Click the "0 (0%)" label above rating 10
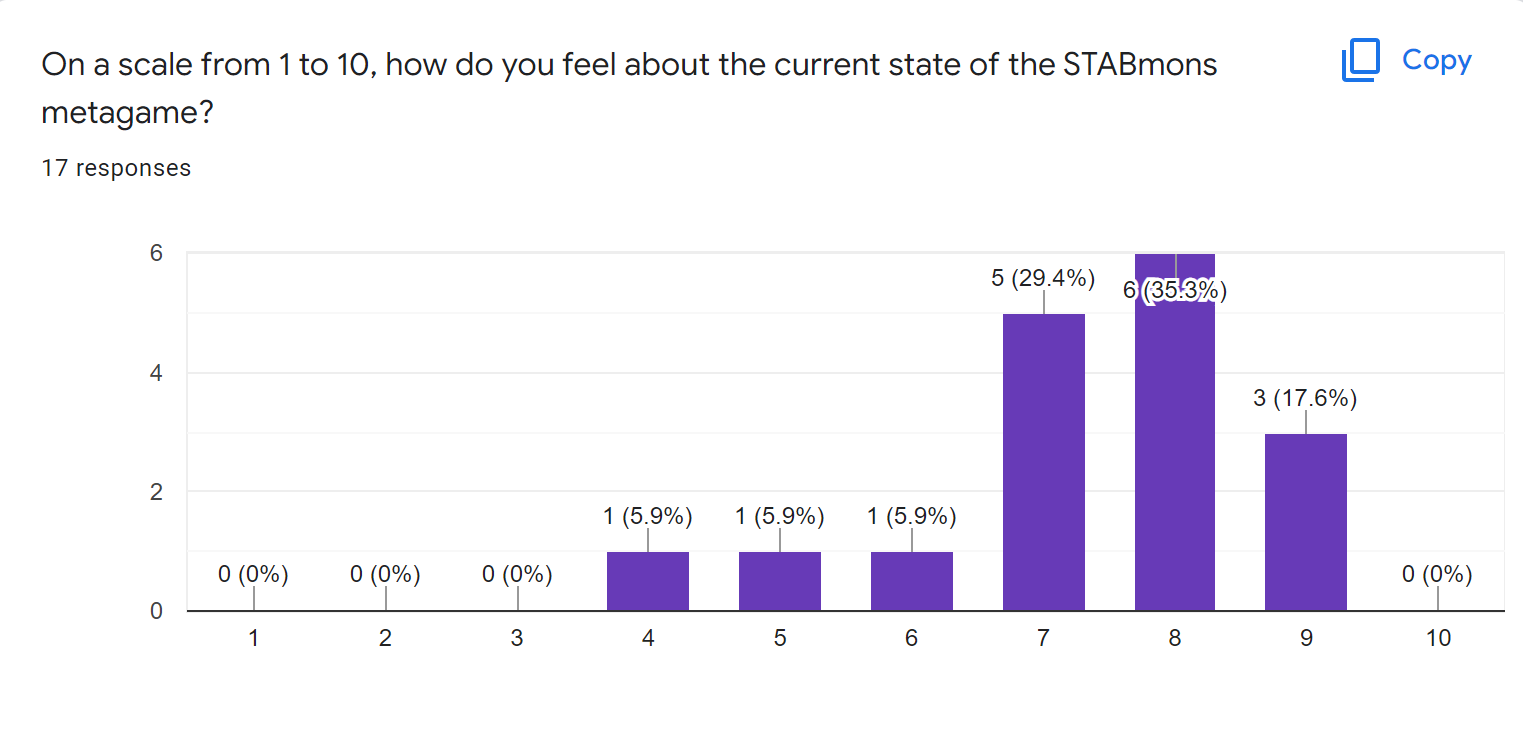1523x753 pixels. 1437,575
